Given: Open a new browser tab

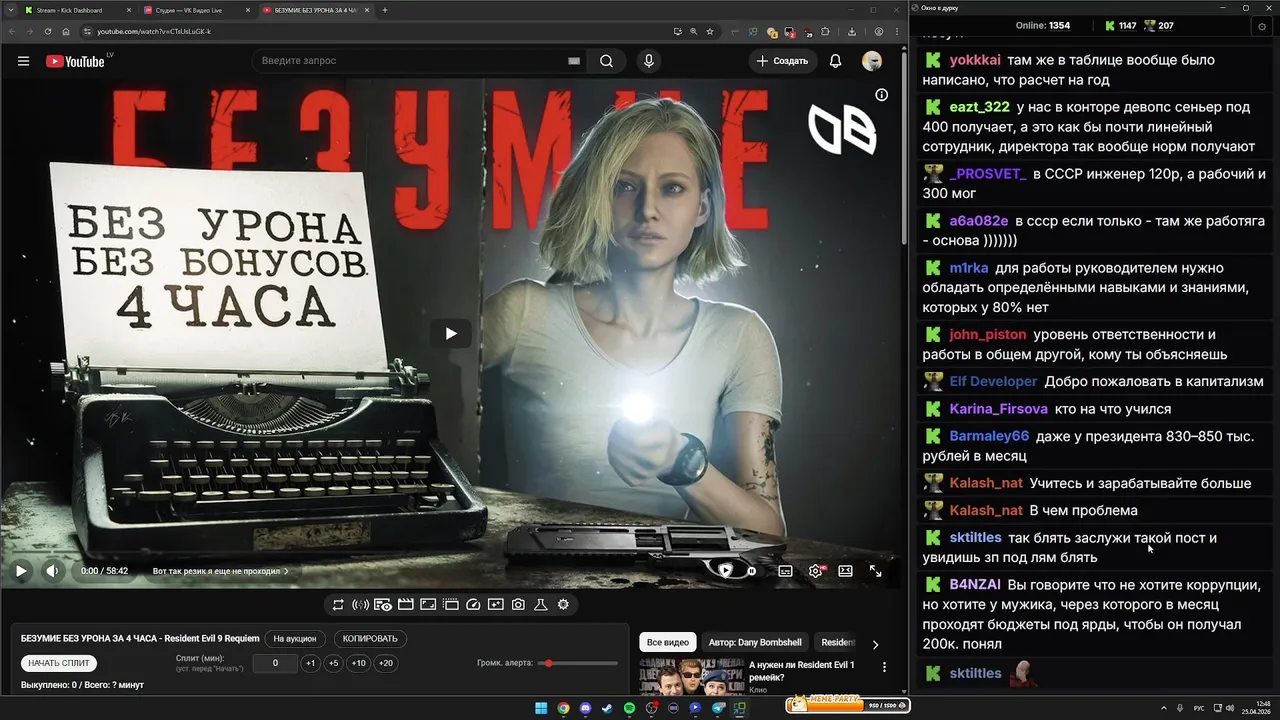Looking at the screenshot, I should (x=385, y=10).
